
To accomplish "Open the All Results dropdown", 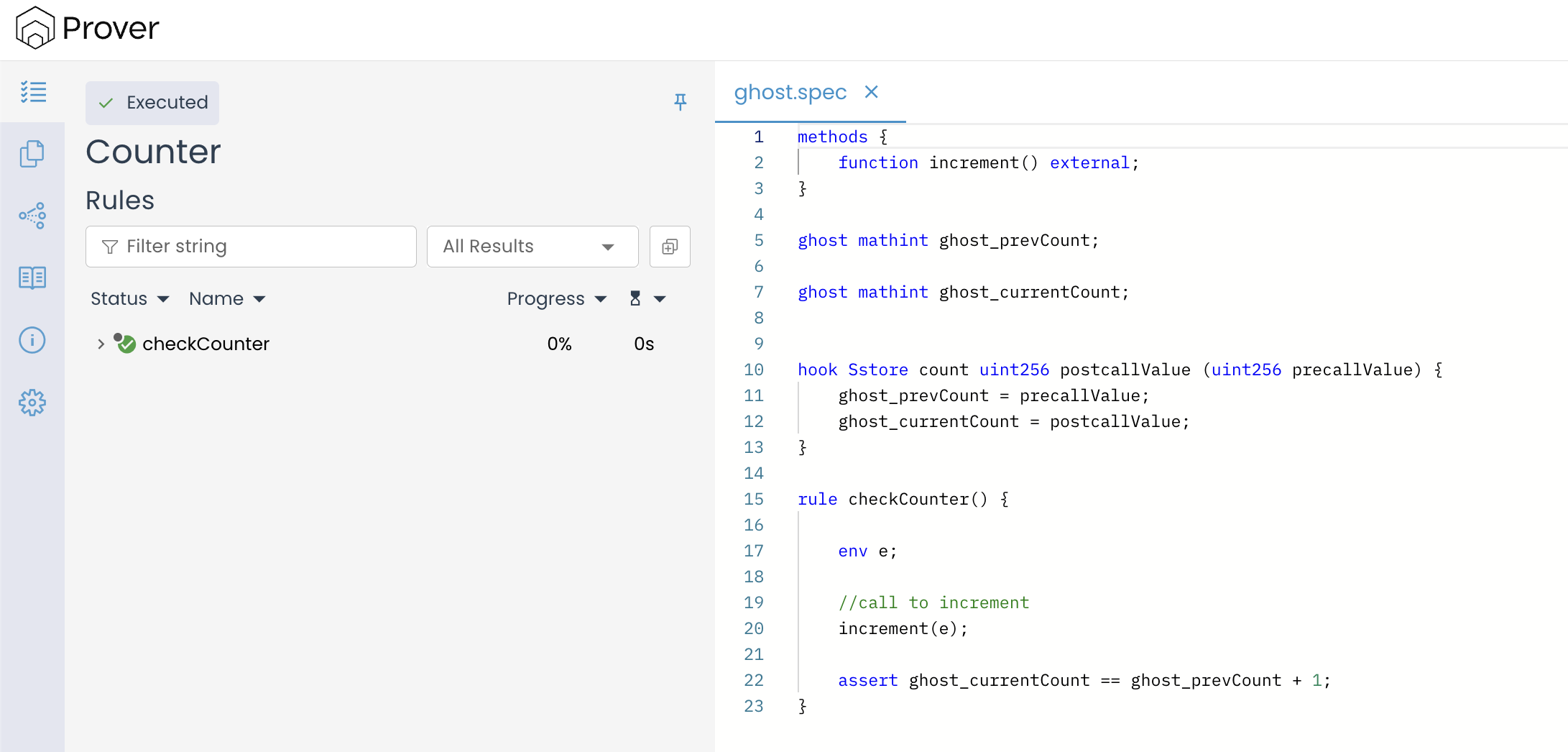I will click(x=532, y=247).
